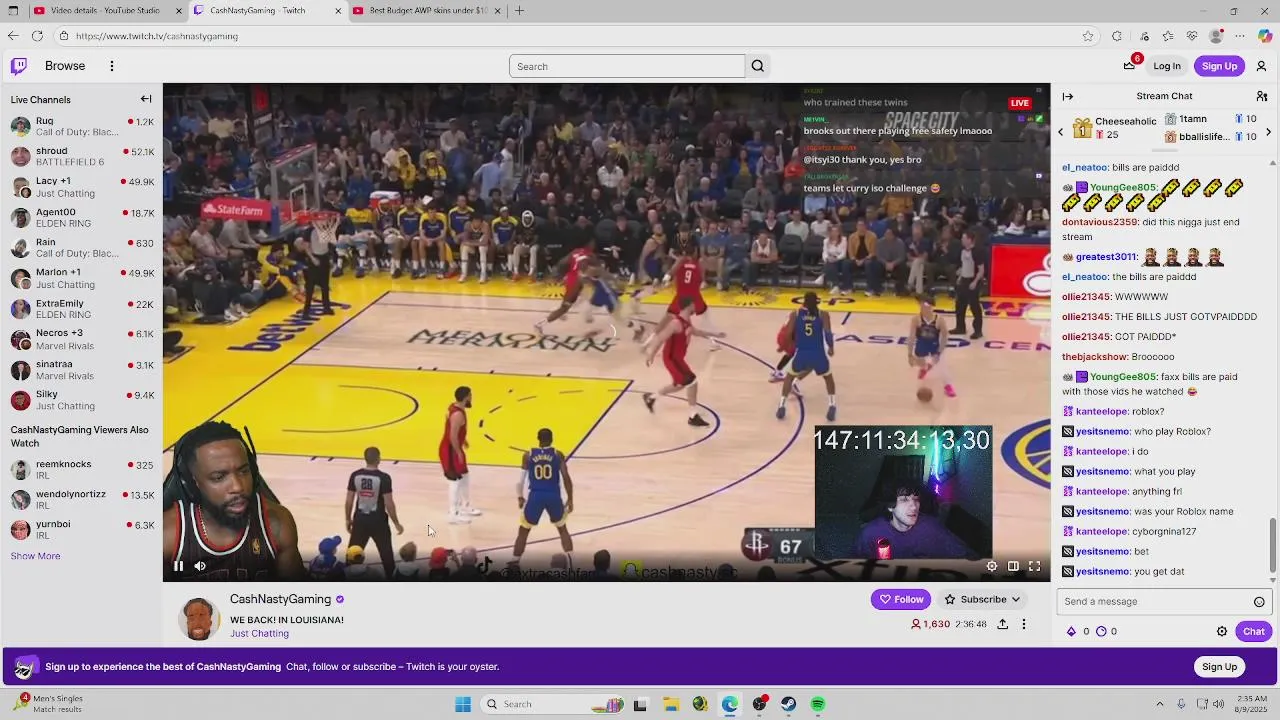
Task: Open the emote picker in chat box
Action: pos(1259,601)
